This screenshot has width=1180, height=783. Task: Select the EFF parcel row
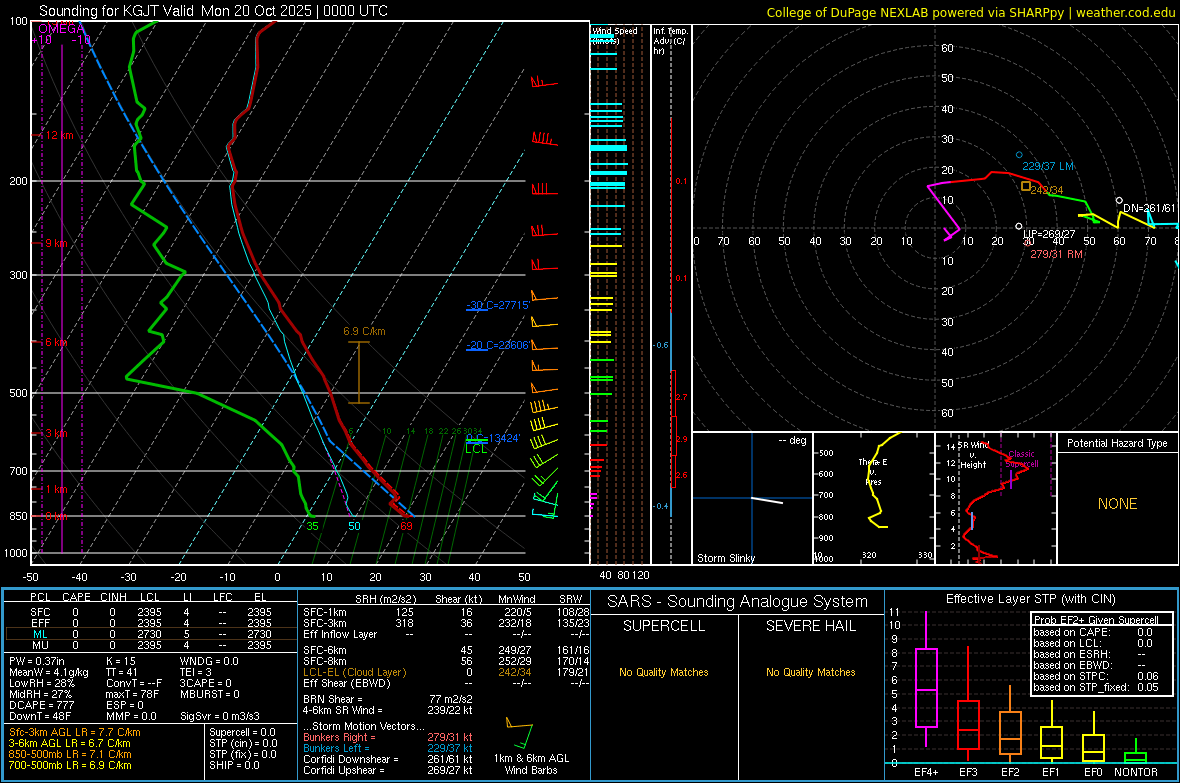coord(151,623)
